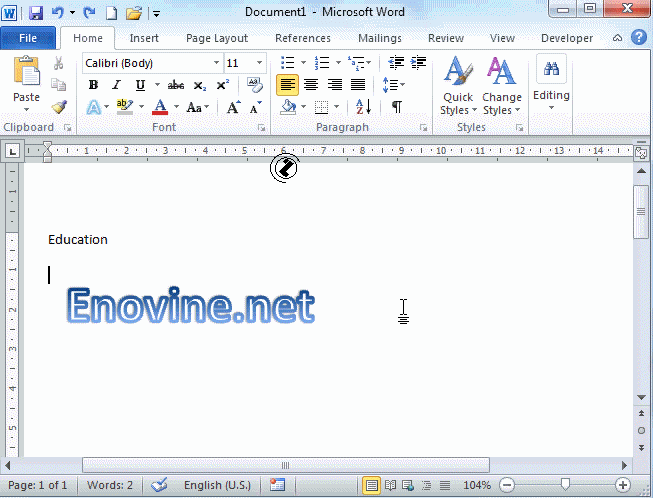The width and height of the screenshot is (653, 498).
Task: Click the Grow Font icon
Action: 233,107
